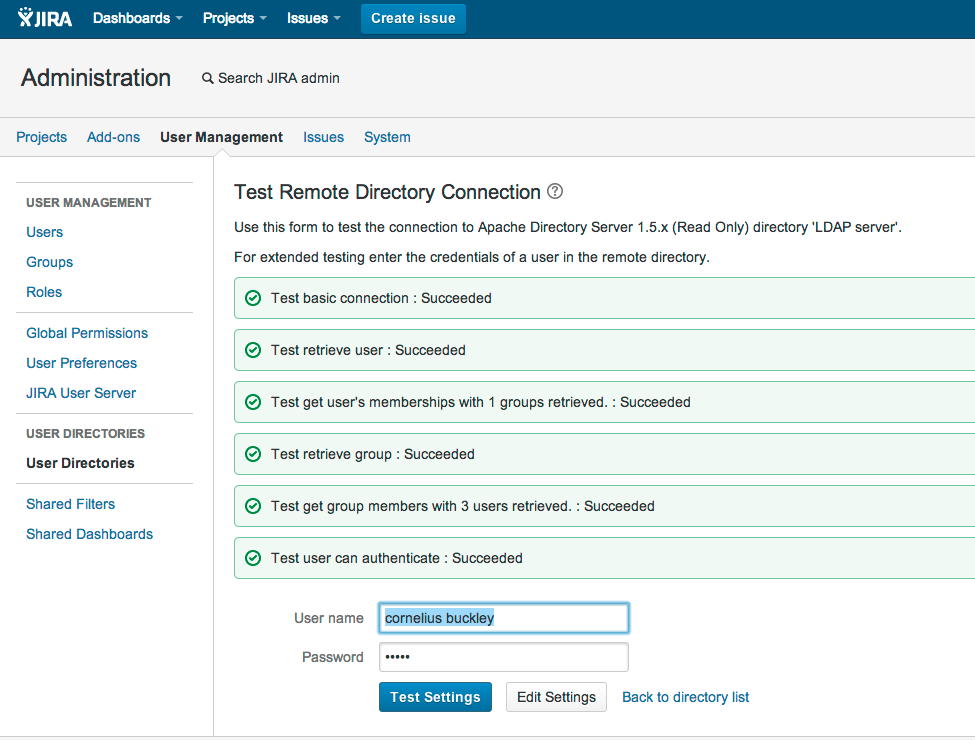Click the Password input field
Screen dimensions: 975x740
point(504,657)
